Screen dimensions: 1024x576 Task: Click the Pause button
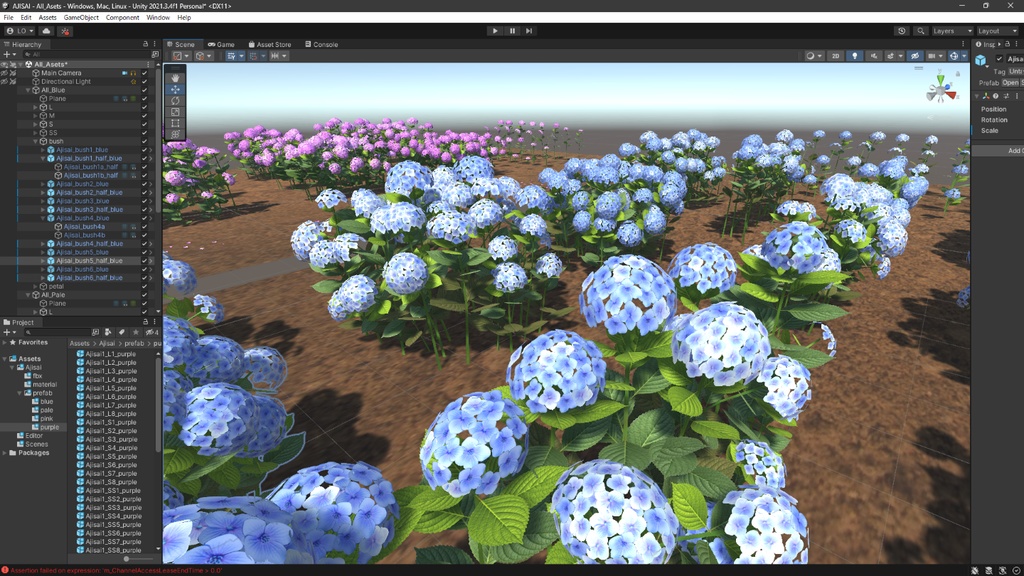512,31
